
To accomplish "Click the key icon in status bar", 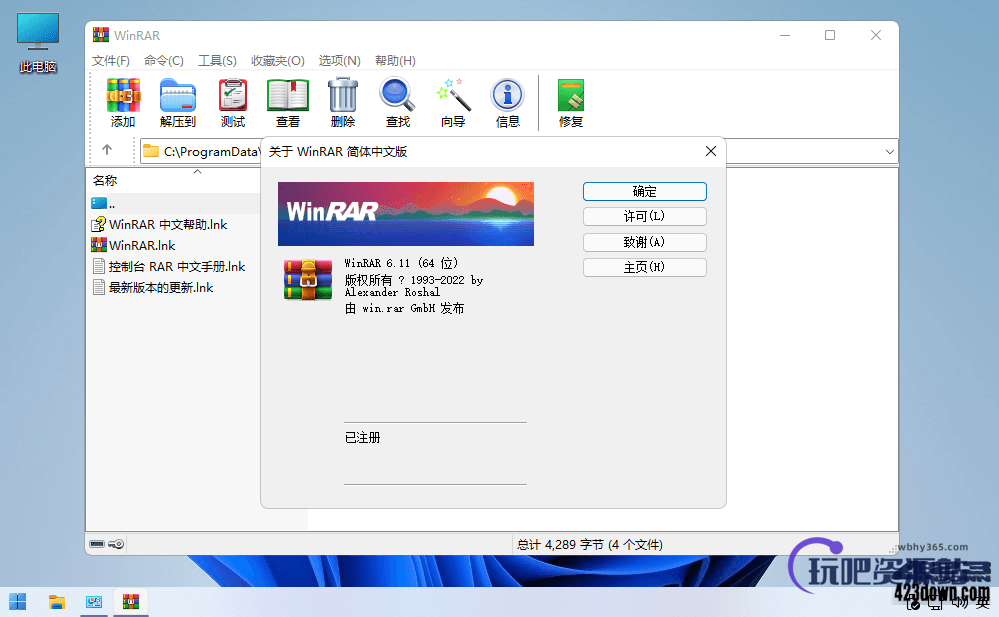I will (116, 544).
